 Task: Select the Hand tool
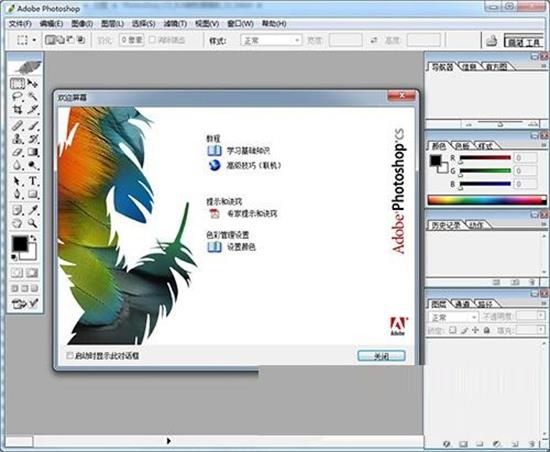click(x=17, y=223)
